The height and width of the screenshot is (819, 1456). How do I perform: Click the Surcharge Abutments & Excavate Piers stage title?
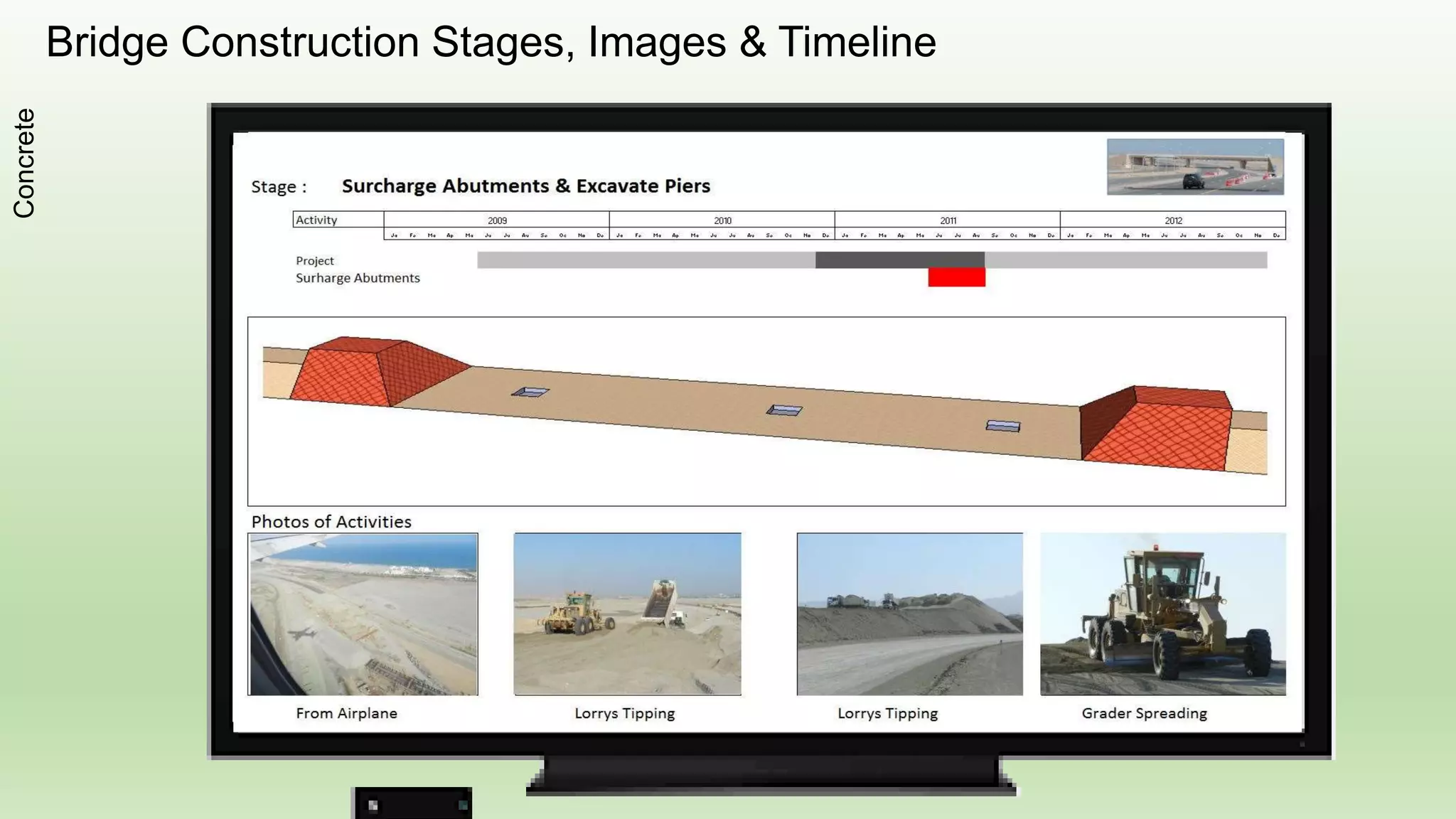(x=525, y=186)
